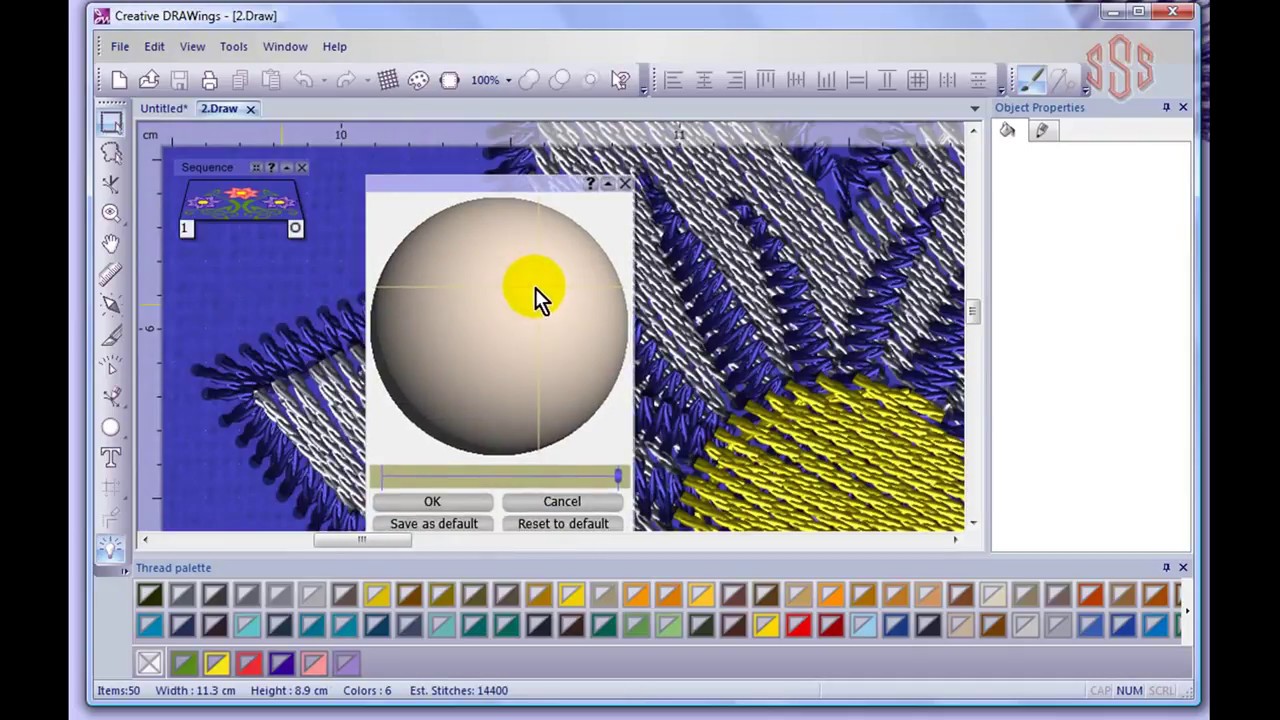This screenshot has height=720, width=1280.
Task: Select the red thread swatch in design colors row
Action: pos(248,662)
